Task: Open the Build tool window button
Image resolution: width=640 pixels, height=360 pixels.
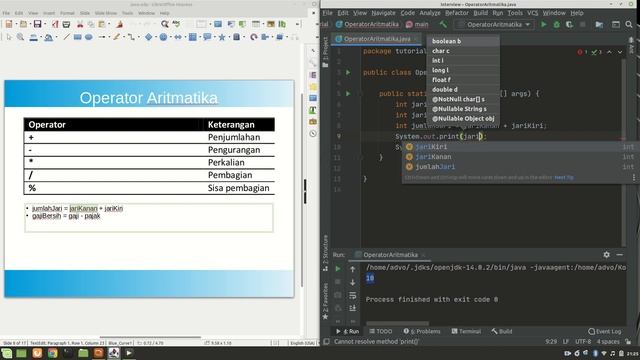Action: tap(502, 331)
